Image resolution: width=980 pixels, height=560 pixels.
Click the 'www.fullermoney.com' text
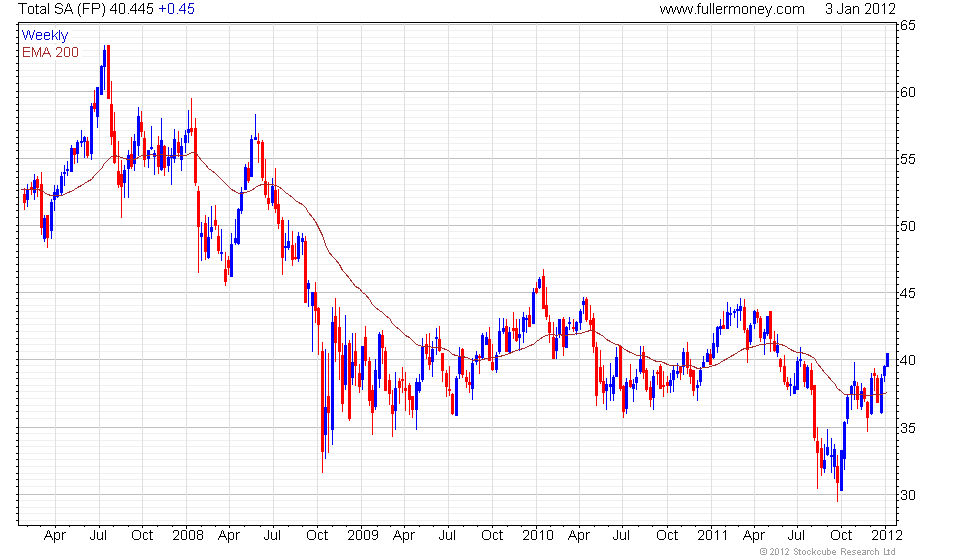(732, 9)
